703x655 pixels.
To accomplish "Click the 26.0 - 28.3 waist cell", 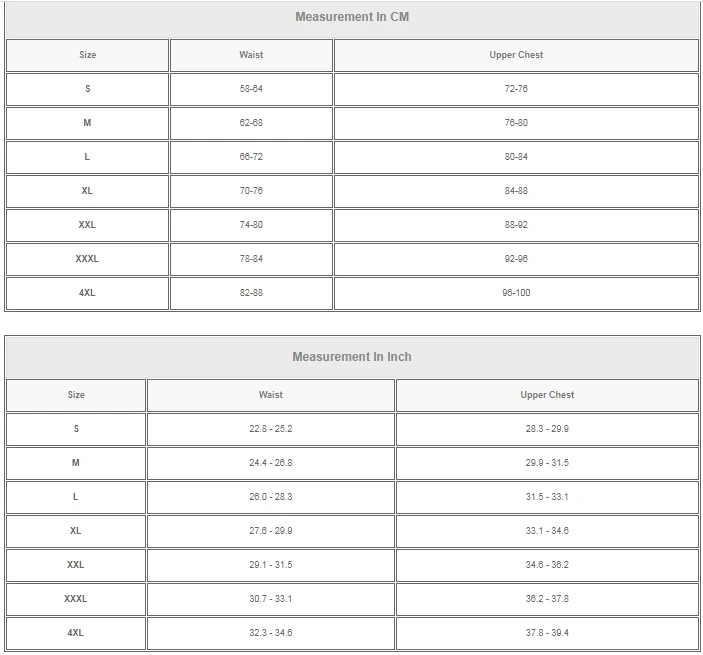I will point(270,497).
